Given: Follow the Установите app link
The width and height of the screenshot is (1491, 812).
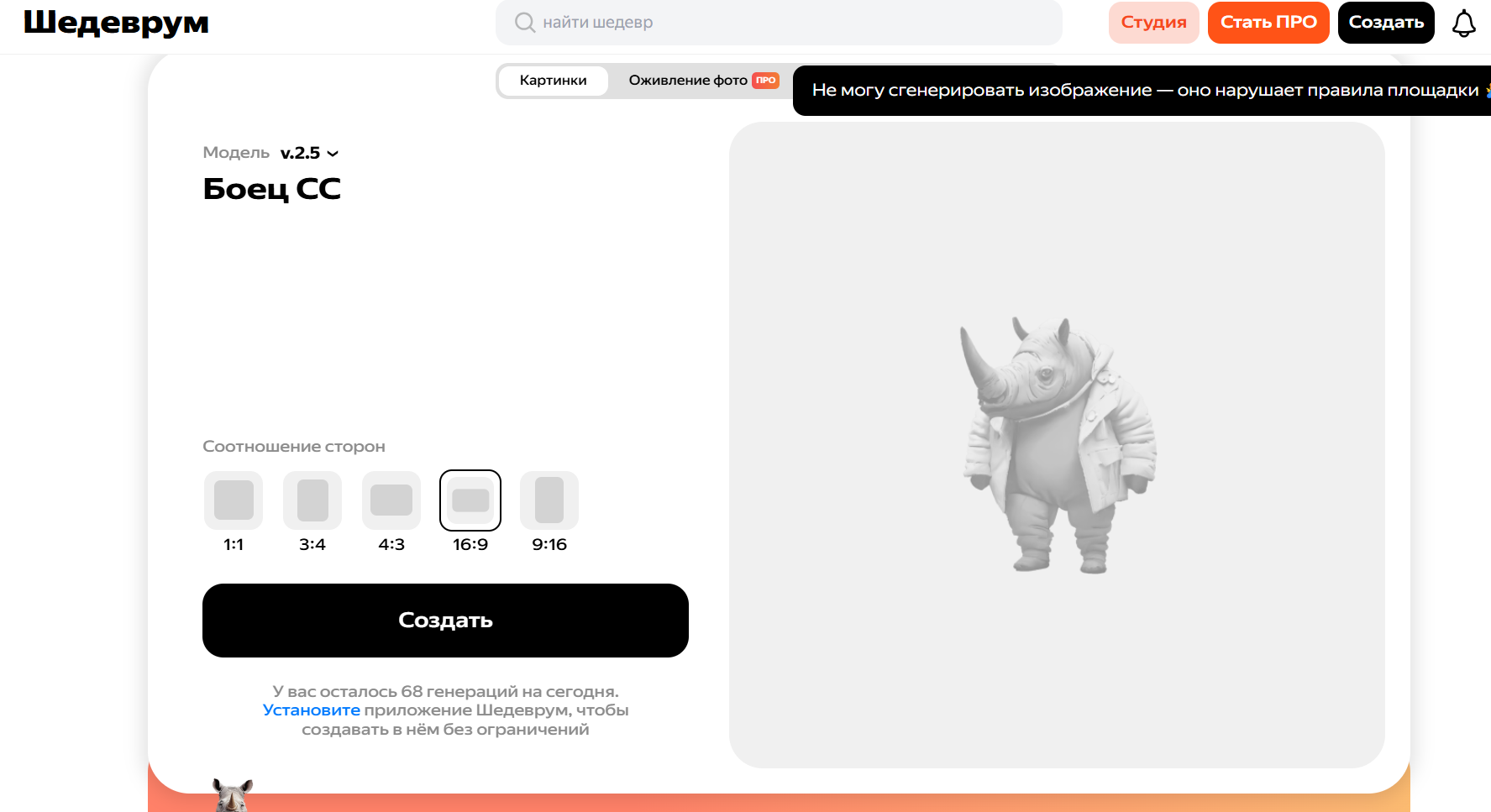Looking at the screenshot, I should coord(311,710).
